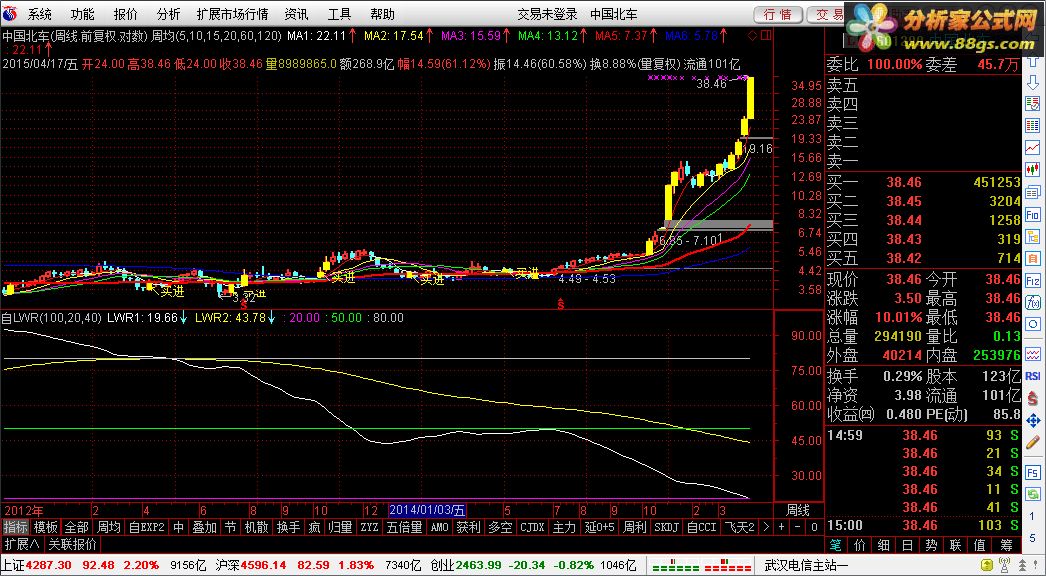The image size is (1046, 576).
Task: Select the SKDJ indicator tab
Action: click(666, 527)
